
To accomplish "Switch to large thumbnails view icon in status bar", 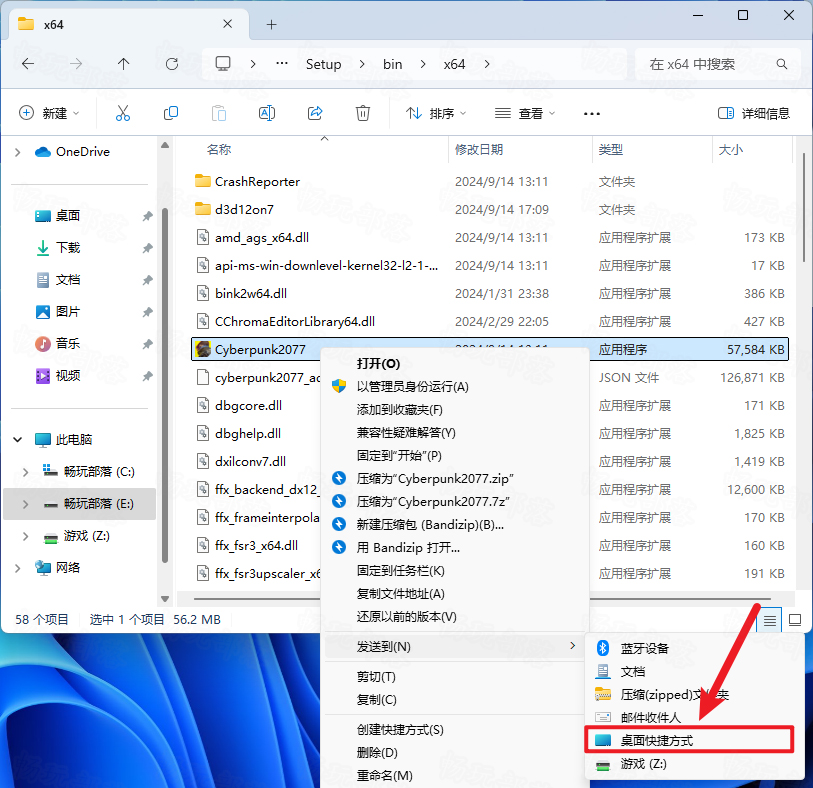I will pyautogui.click(x=794, y=620).
